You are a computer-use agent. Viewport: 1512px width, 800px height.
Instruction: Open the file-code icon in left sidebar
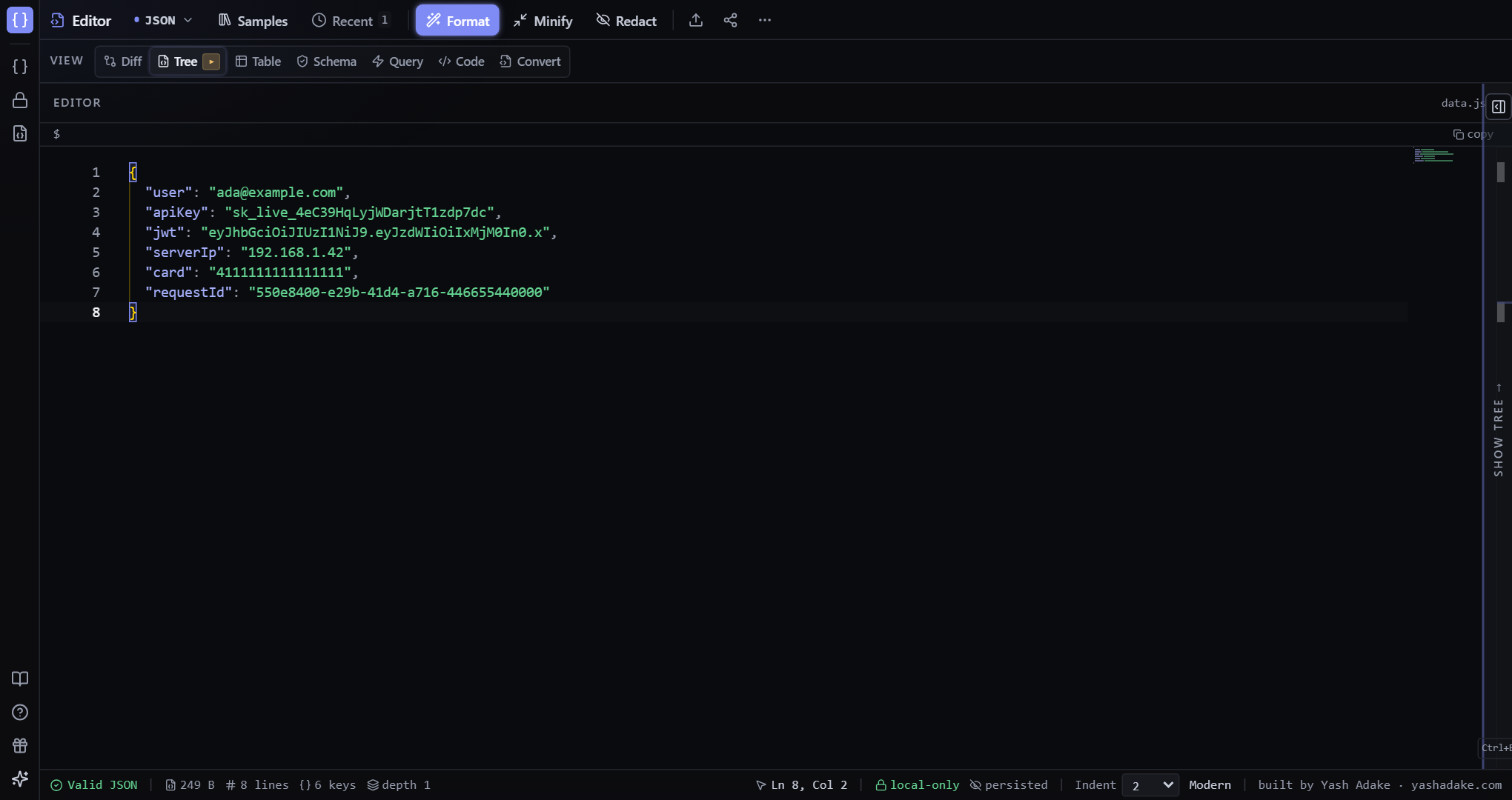point(20,133)
